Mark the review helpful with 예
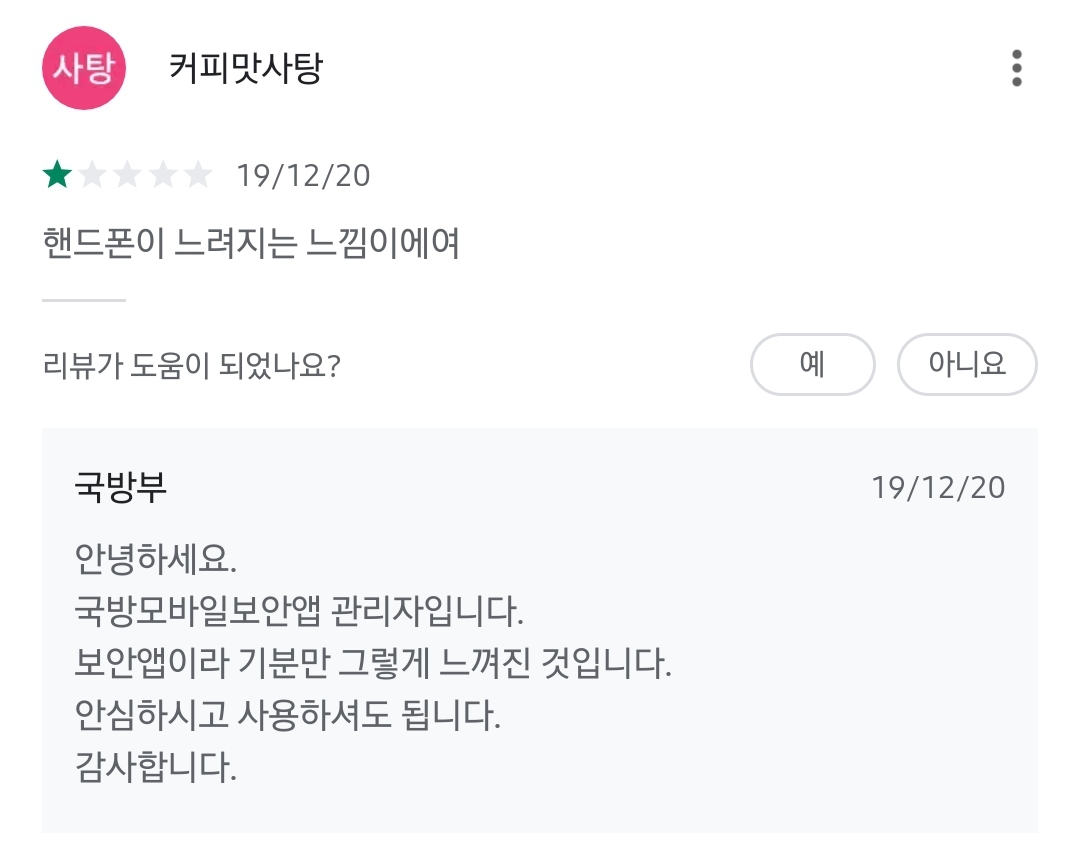The width and height of the screenshot is (1080, 855). 813,364
